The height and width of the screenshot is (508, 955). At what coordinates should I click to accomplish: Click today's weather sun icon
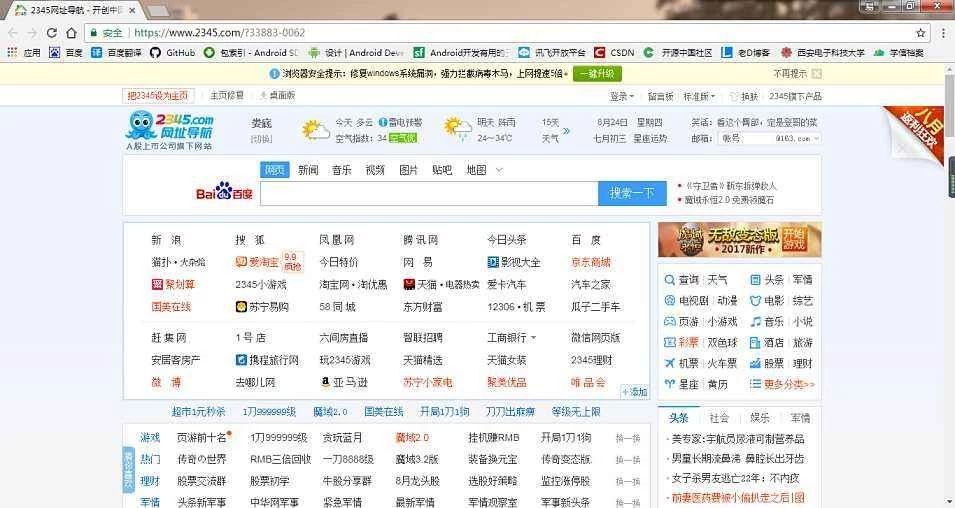(x=315, y=130)
